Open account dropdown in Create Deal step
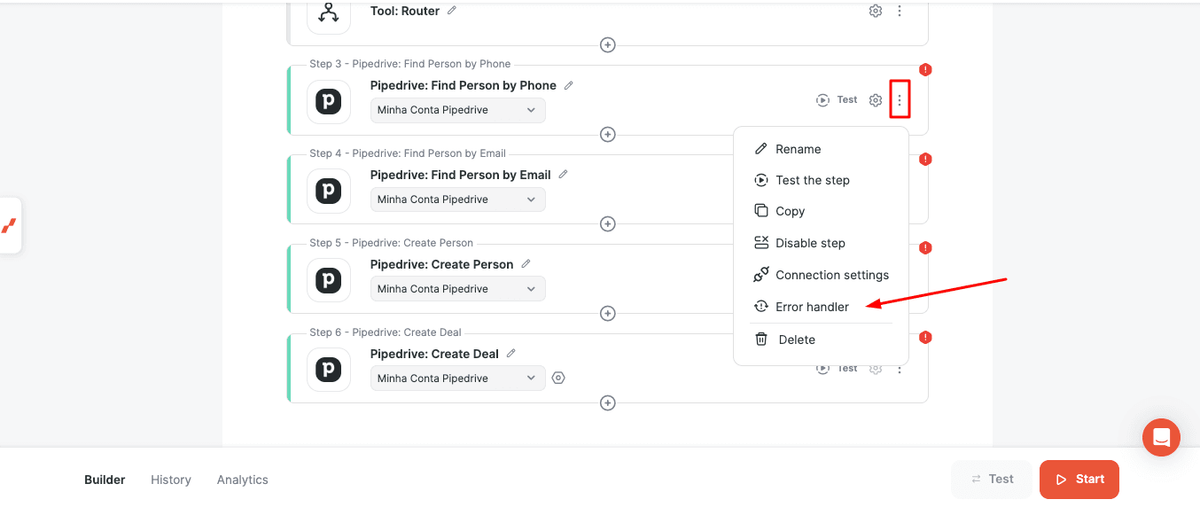 458,378
